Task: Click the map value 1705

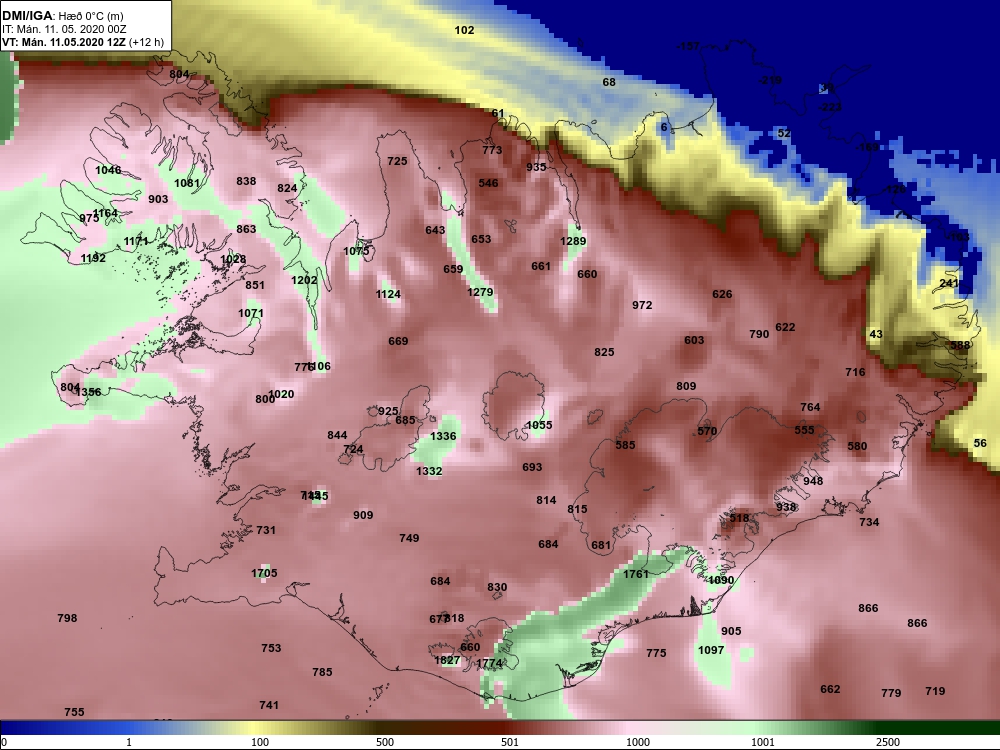Action: 264,573
